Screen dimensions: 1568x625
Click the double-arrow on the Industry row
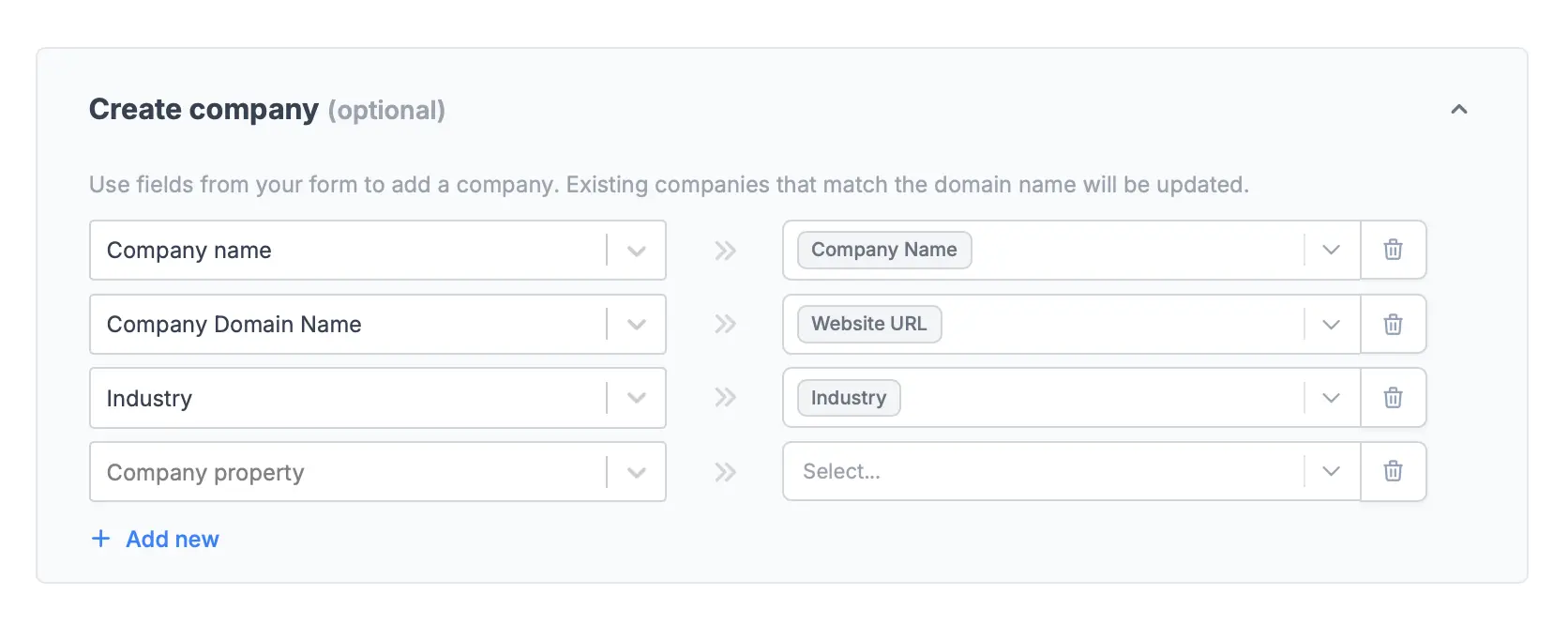(x=724, y=398)
